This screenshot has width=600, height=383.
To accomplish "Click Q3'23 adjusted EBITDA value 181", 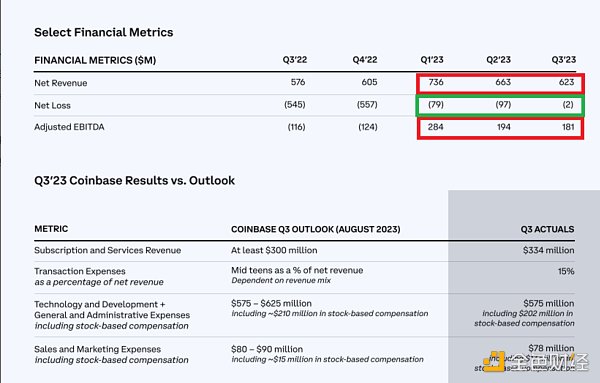I will tap(568, 127).
